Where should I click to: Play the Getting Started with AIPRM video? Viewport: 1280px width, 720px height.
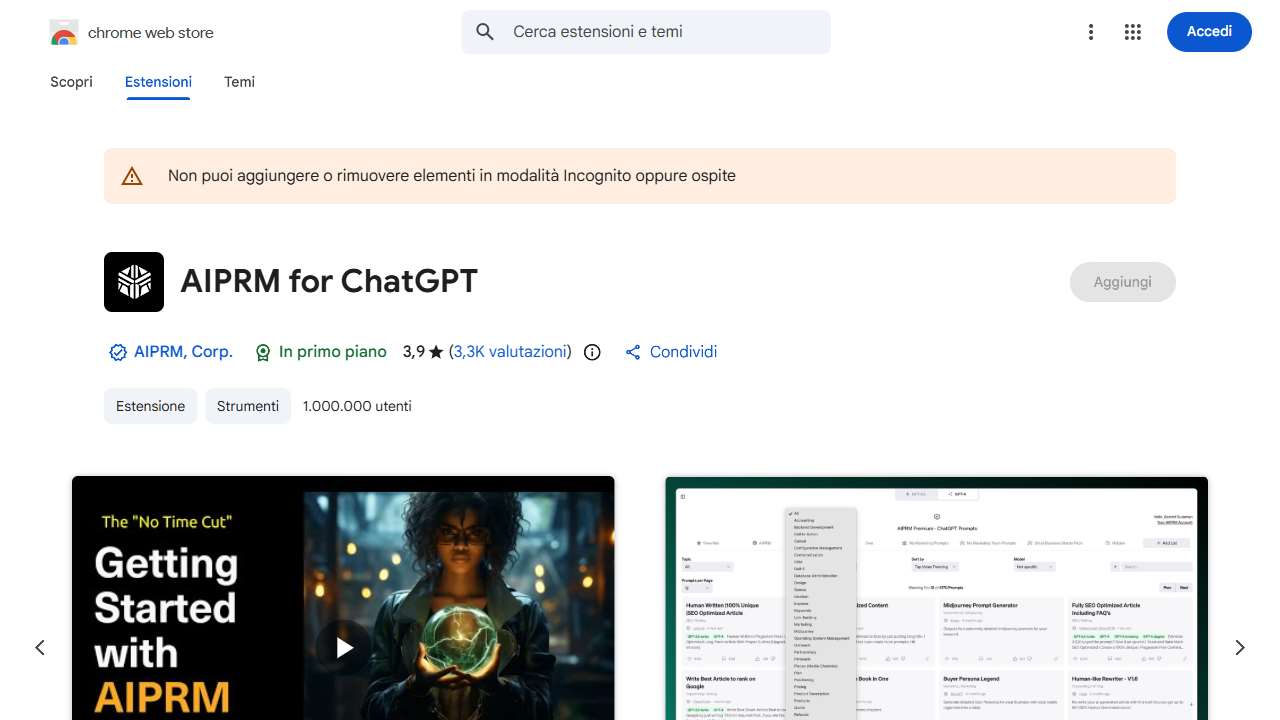343,648
